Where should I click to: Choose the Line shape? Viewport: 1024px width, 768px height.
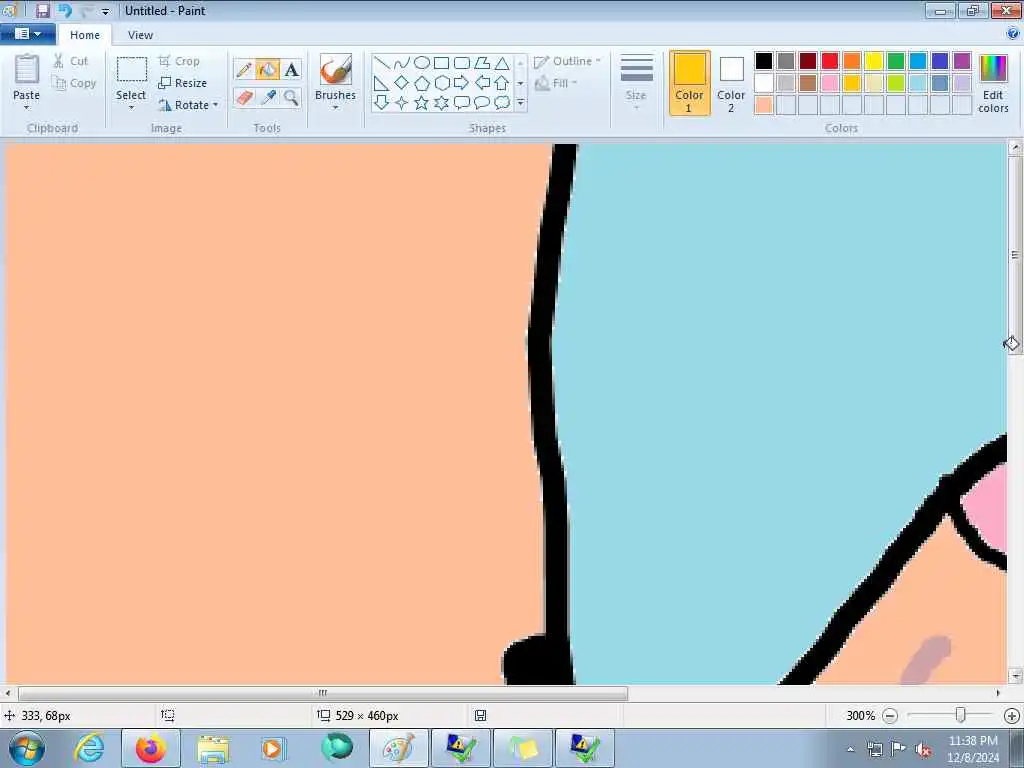coord(382,63)
